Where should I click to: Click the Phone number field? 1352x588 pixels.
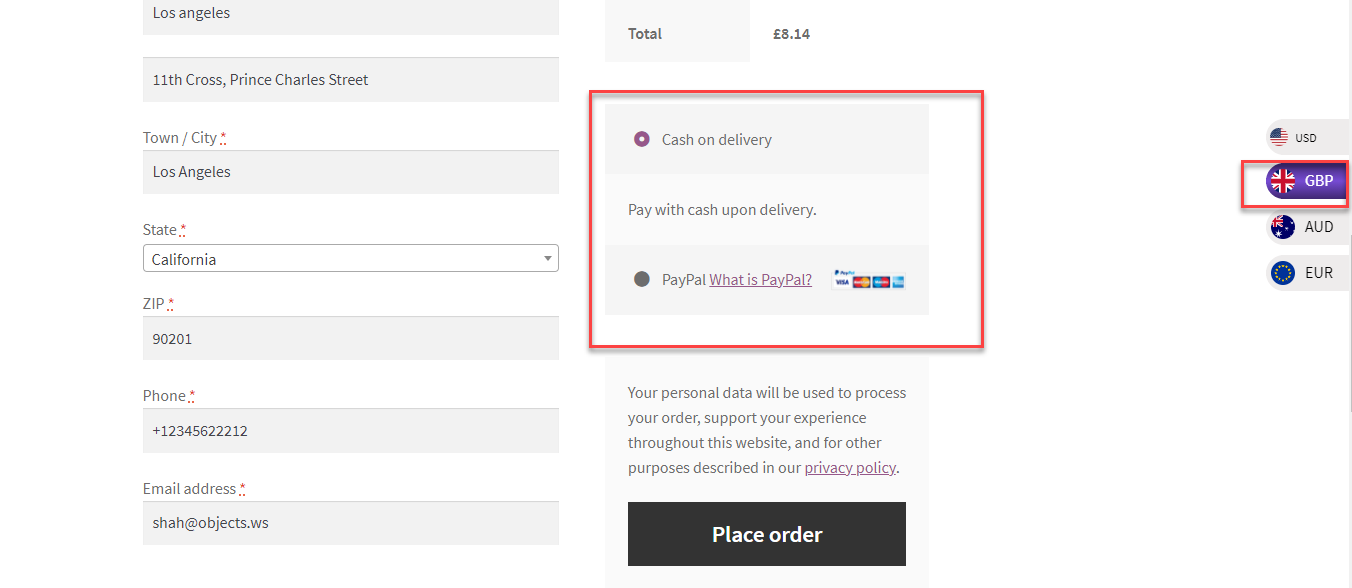(x=350, y=431)
